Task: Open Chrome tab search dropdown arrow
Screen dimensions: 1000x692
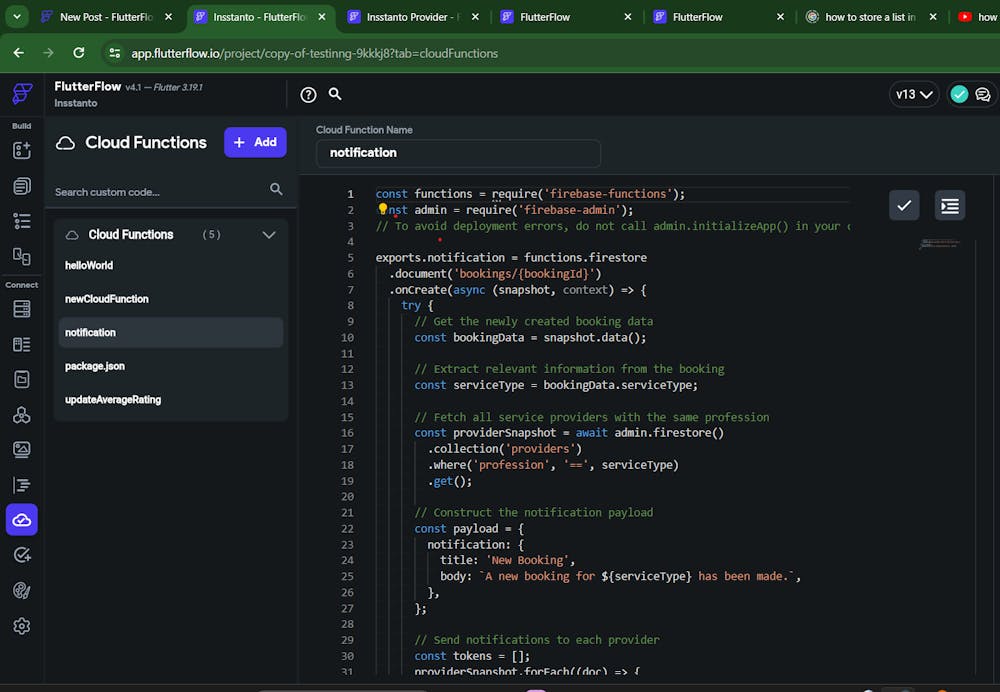Action: click(17, 17)
